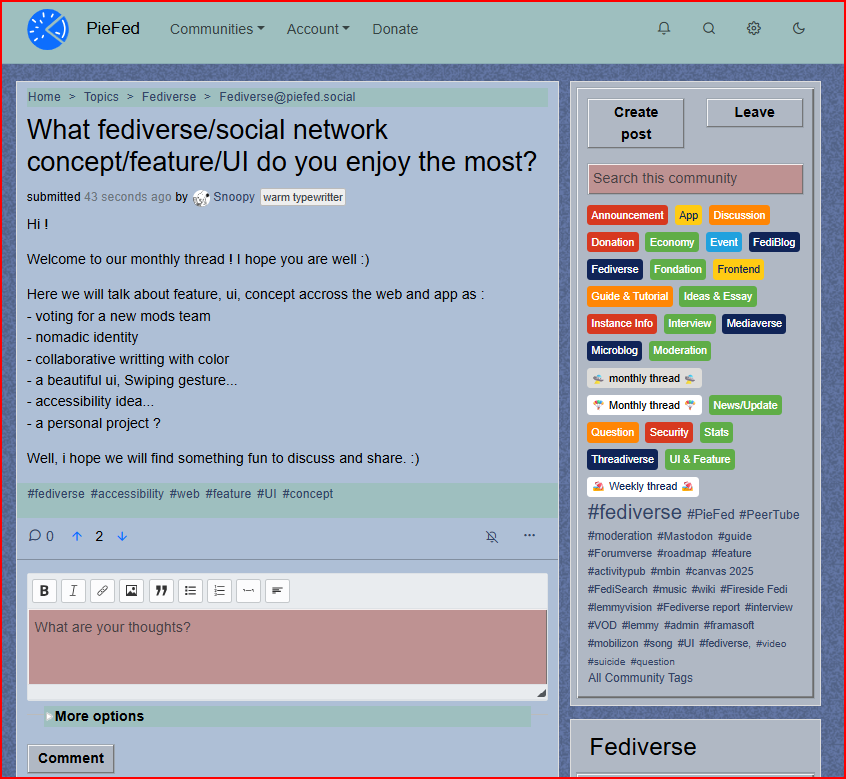Select the Guide & Tutorial flair

pos(630,296)
